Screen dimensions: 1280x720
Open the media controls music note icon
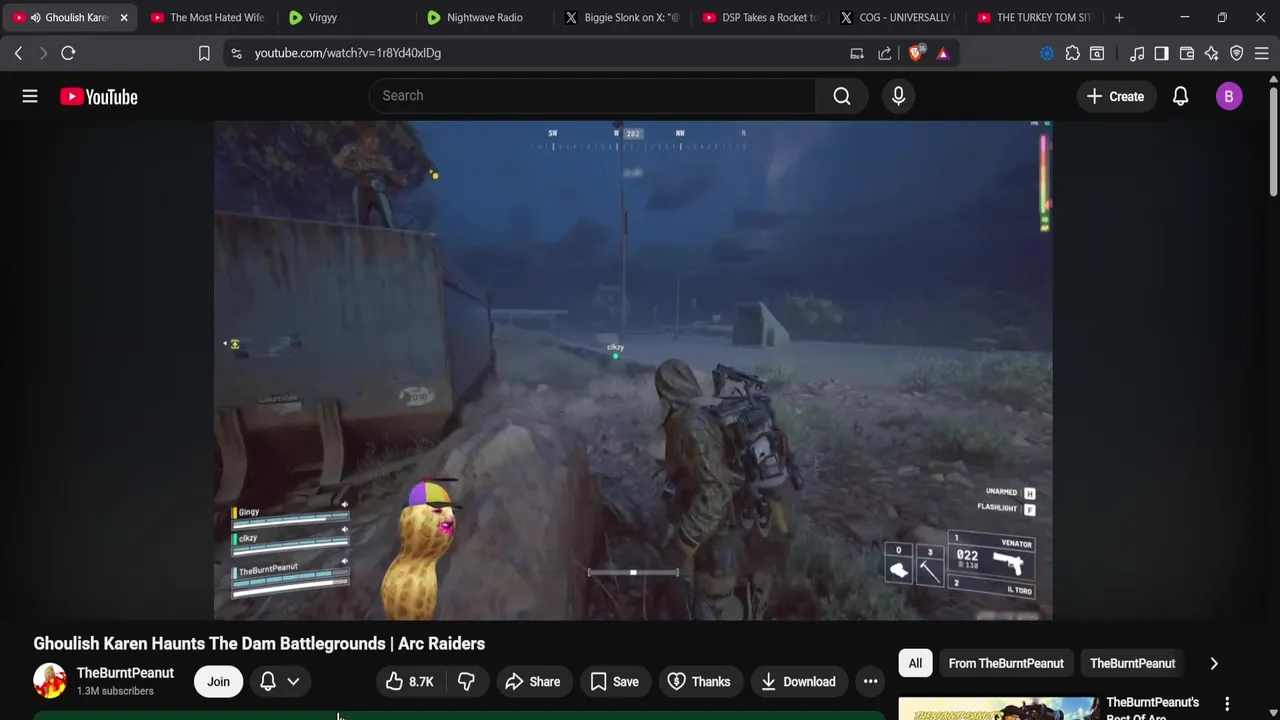pyautogui.click(x=1137, y=53)
